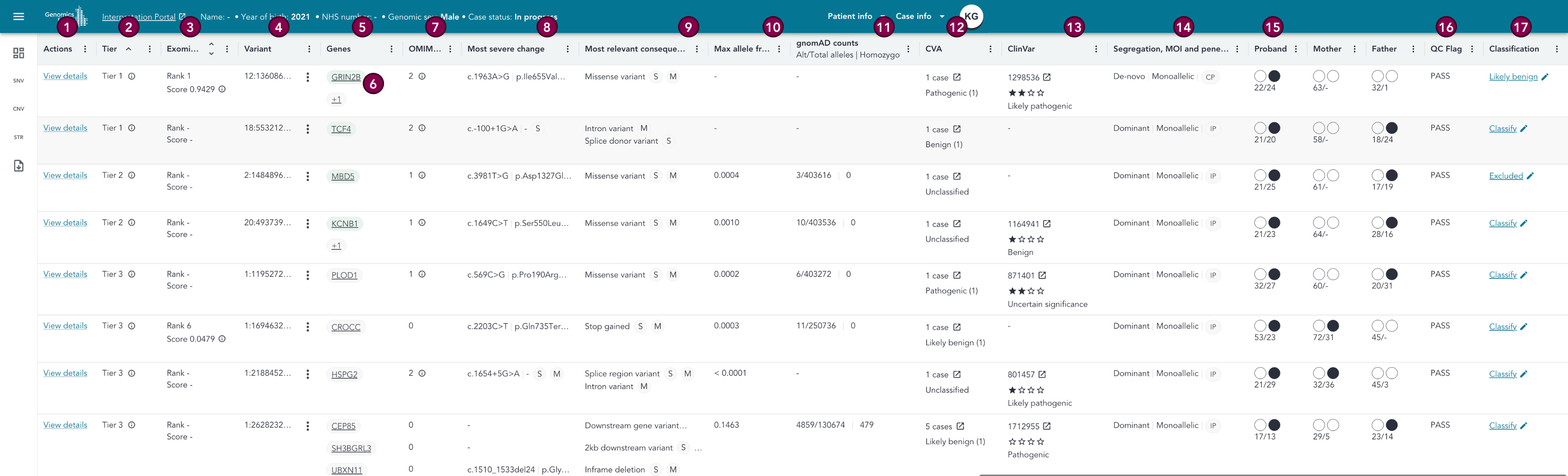Open the hamburger navigation menu

[18, 16]
